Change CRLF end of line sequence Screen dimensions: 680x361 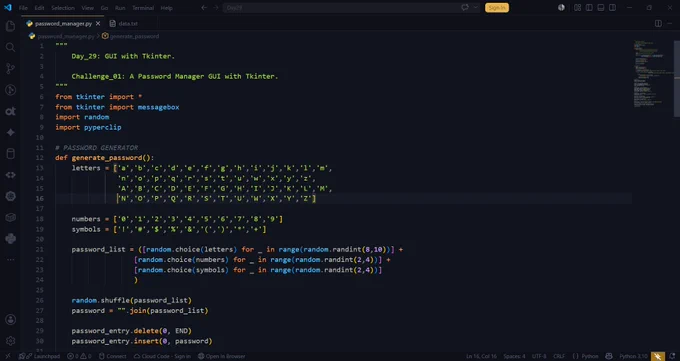559,356
